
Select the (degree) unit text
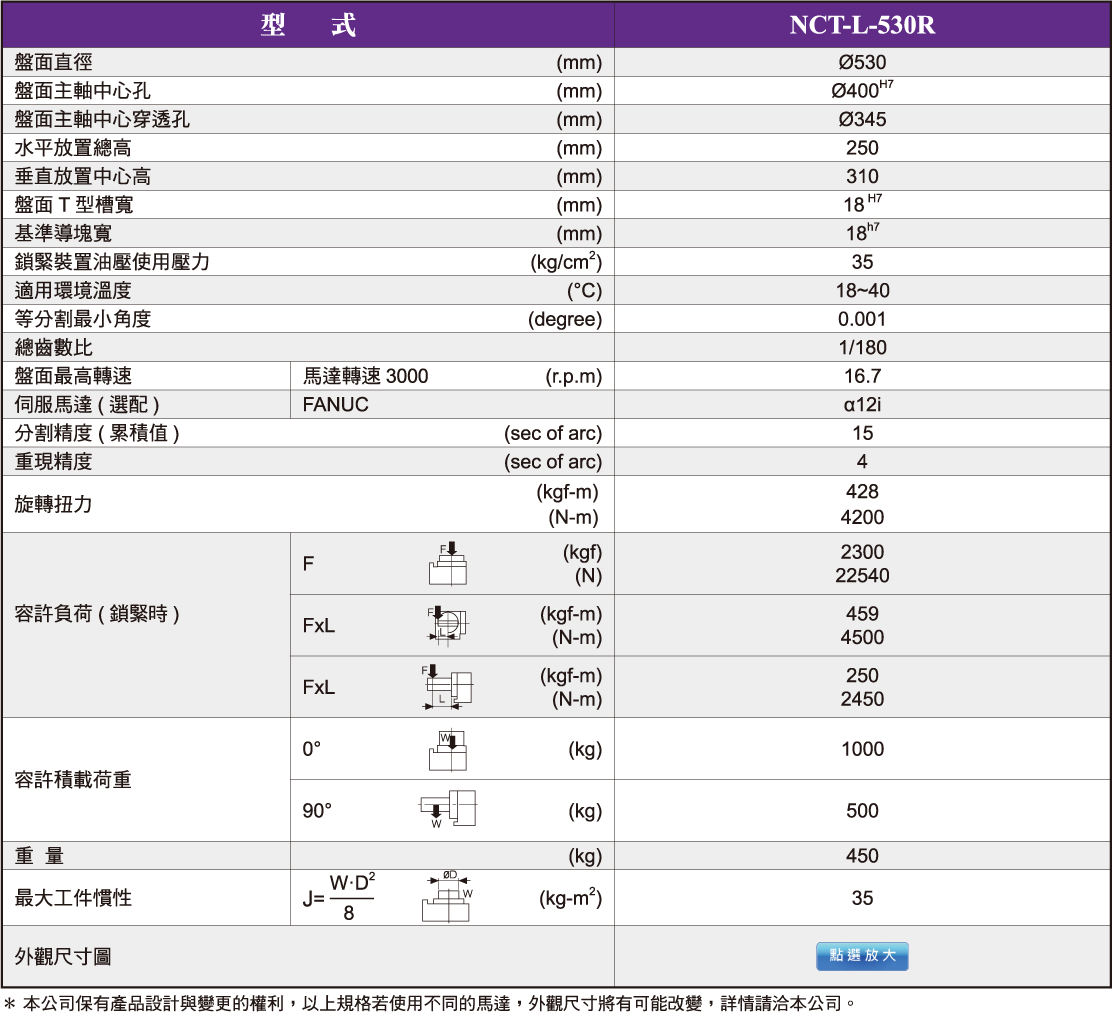[x=565, y=319]
